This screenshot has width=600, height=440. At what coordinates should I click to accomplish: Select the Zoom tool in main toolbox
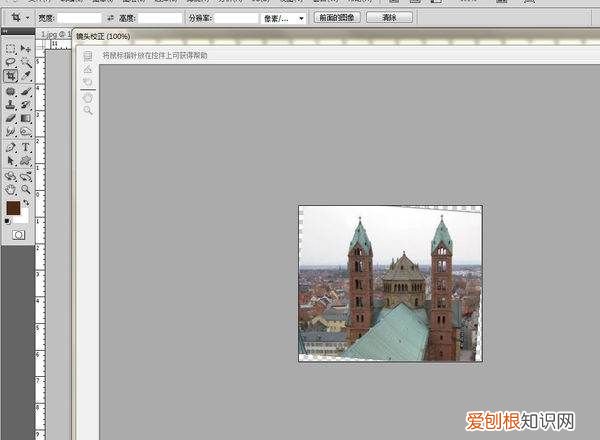[26, 188]
